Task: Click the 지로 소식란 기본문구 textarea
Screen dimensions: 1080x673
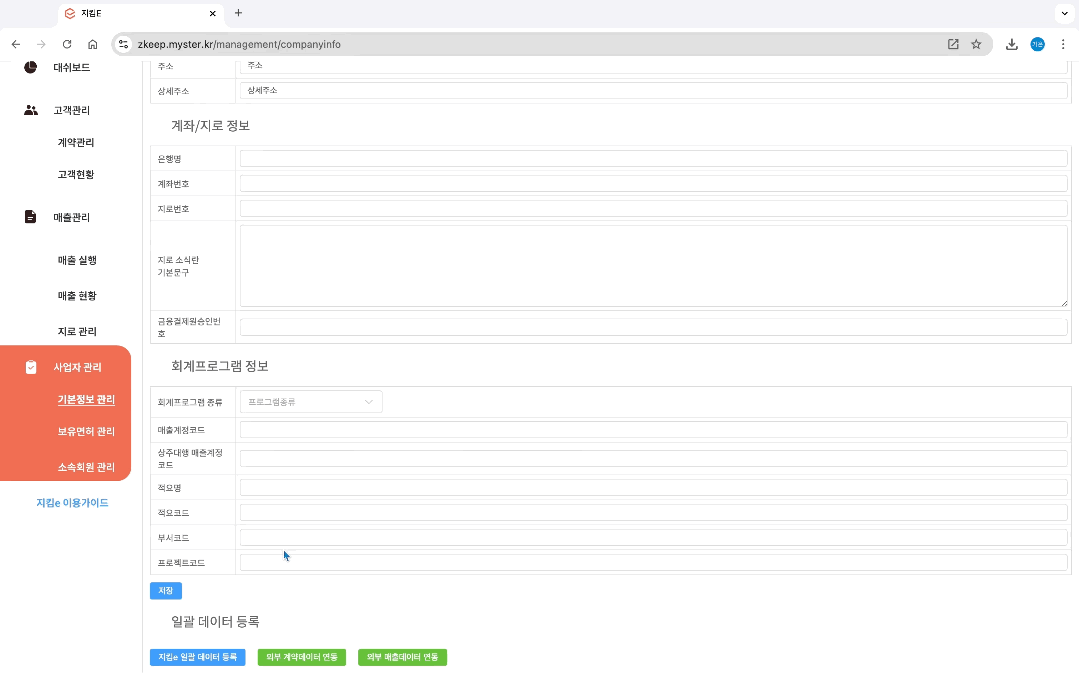Action: coord(654,266)
